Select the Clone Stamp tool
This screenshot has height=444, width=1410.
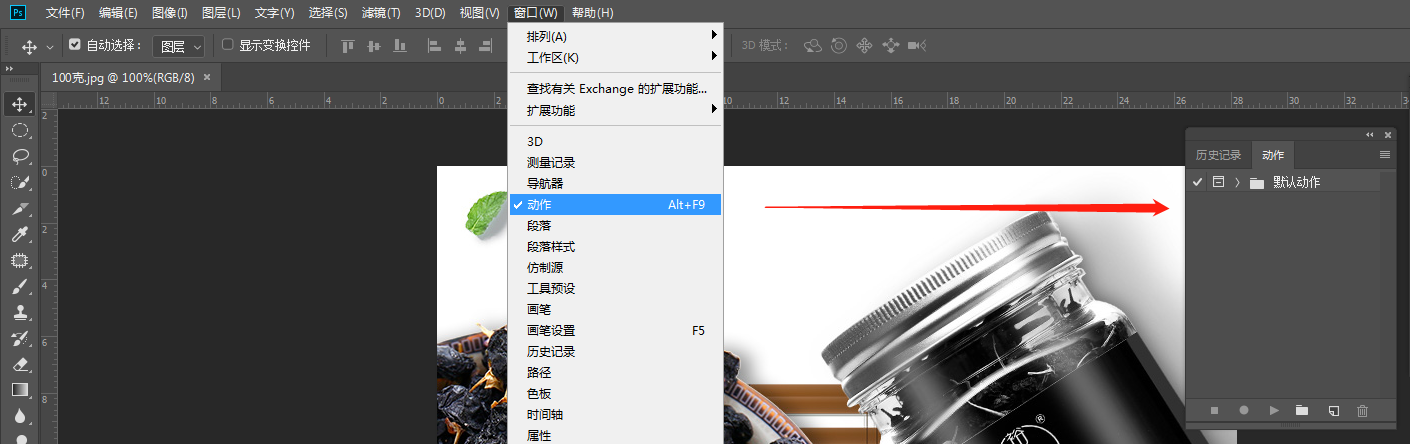19,312
